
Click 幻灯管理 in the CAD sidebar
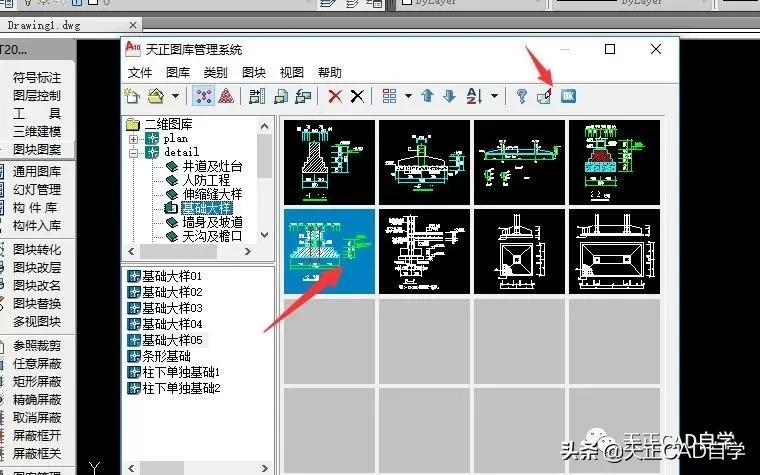click(x=37, y=190)
